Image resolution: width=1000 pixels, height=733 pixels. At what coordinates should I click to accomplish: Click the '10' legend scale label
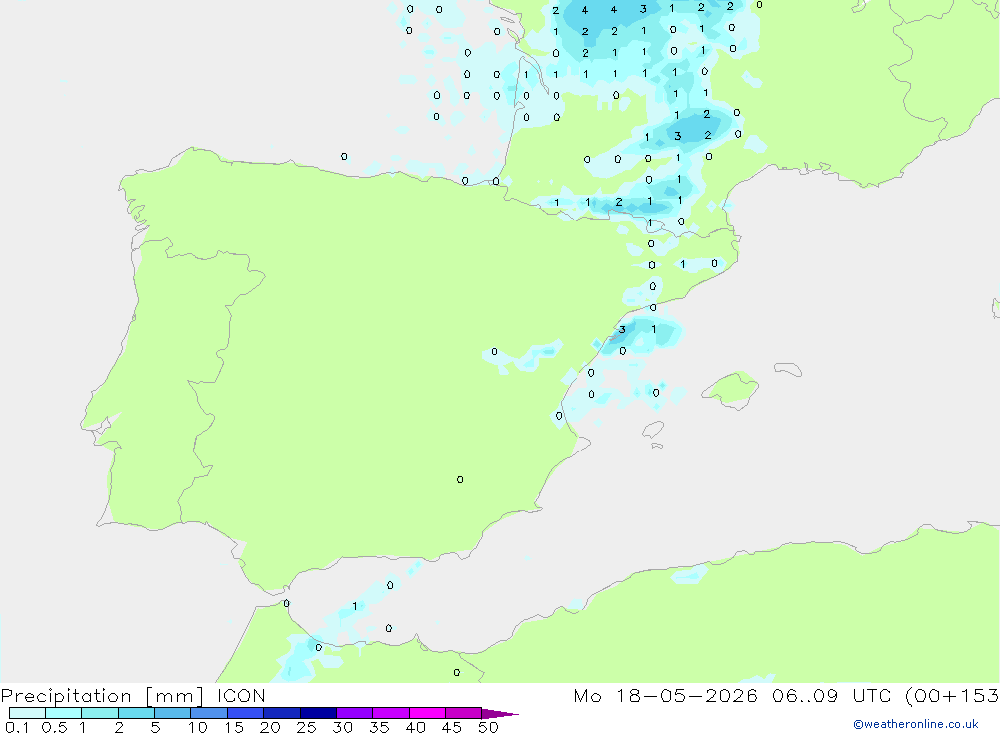pyautogui.click(x=198, y=727)
